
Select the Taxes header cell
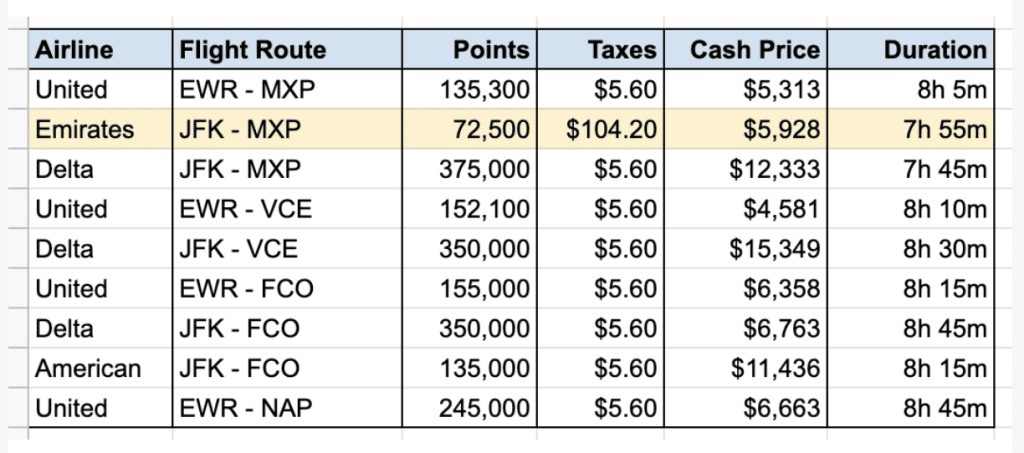[600, 50]
